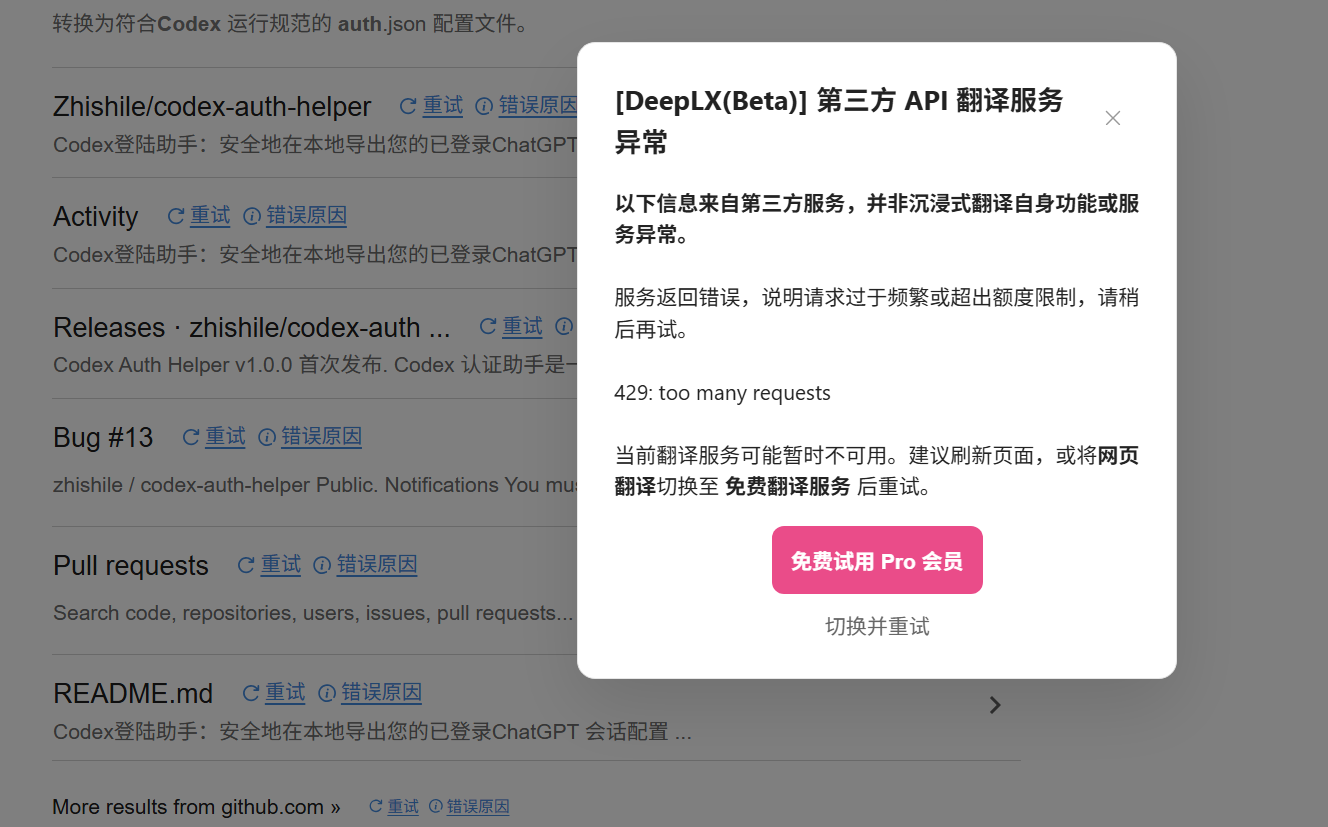Click the dialog title starting with [DeepLX(Beta)]
This screenshot has width=1328, height=827.
839,121
